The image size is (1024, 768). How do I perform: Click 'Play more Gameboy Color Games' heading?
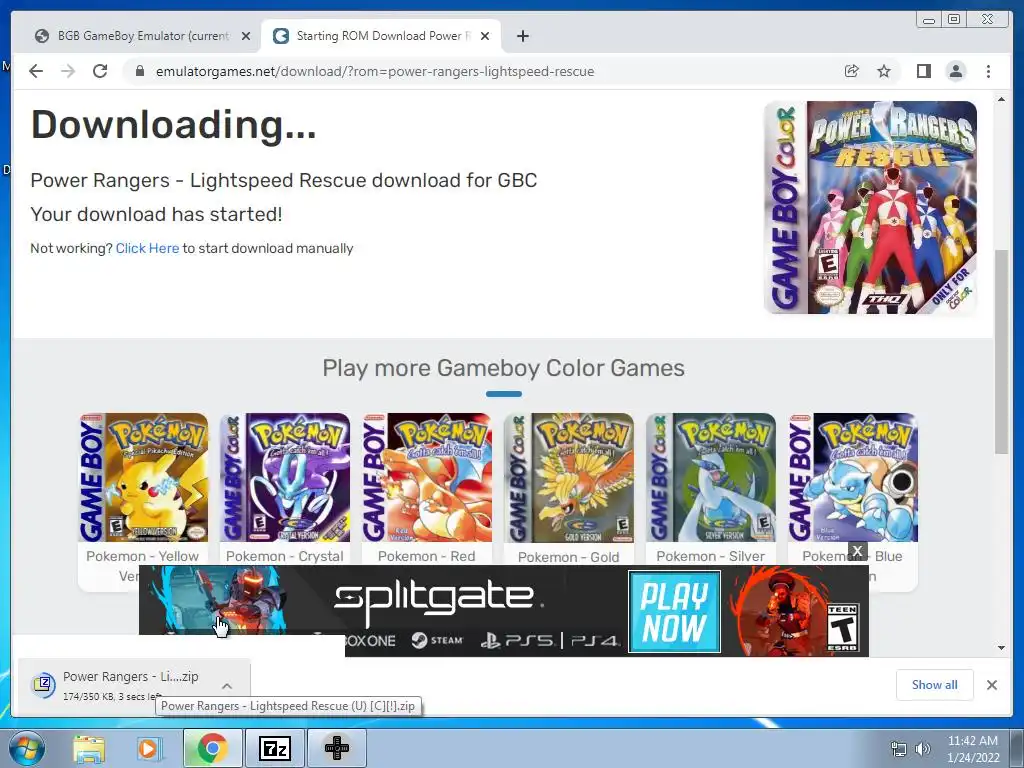click(x=504, y=368)
